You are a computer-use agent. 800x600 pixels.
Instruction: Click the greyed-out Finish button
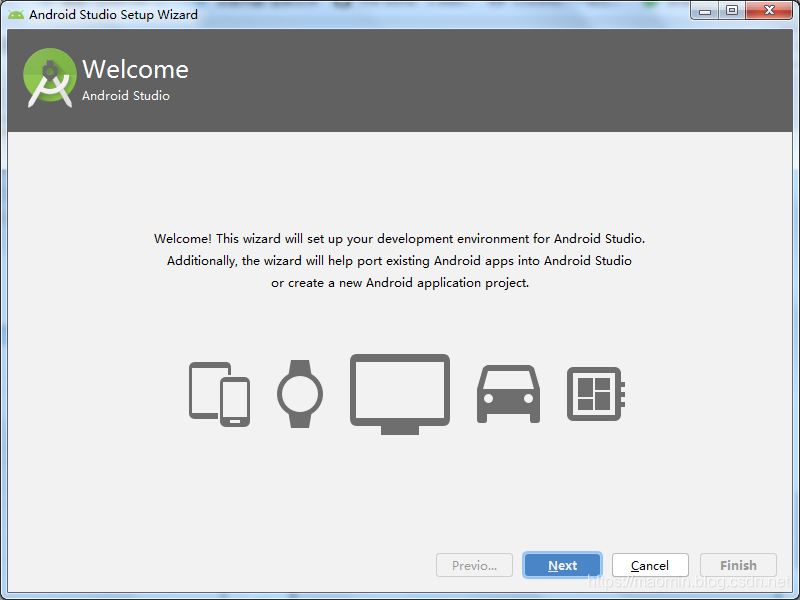738,565
